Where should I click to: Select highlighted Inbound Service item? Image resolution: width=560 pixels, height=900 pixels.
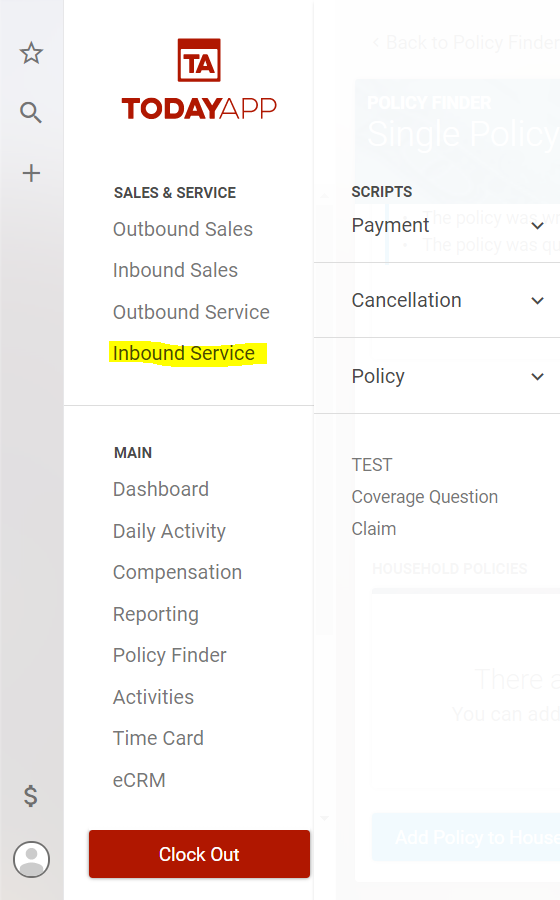click(184, 353)
